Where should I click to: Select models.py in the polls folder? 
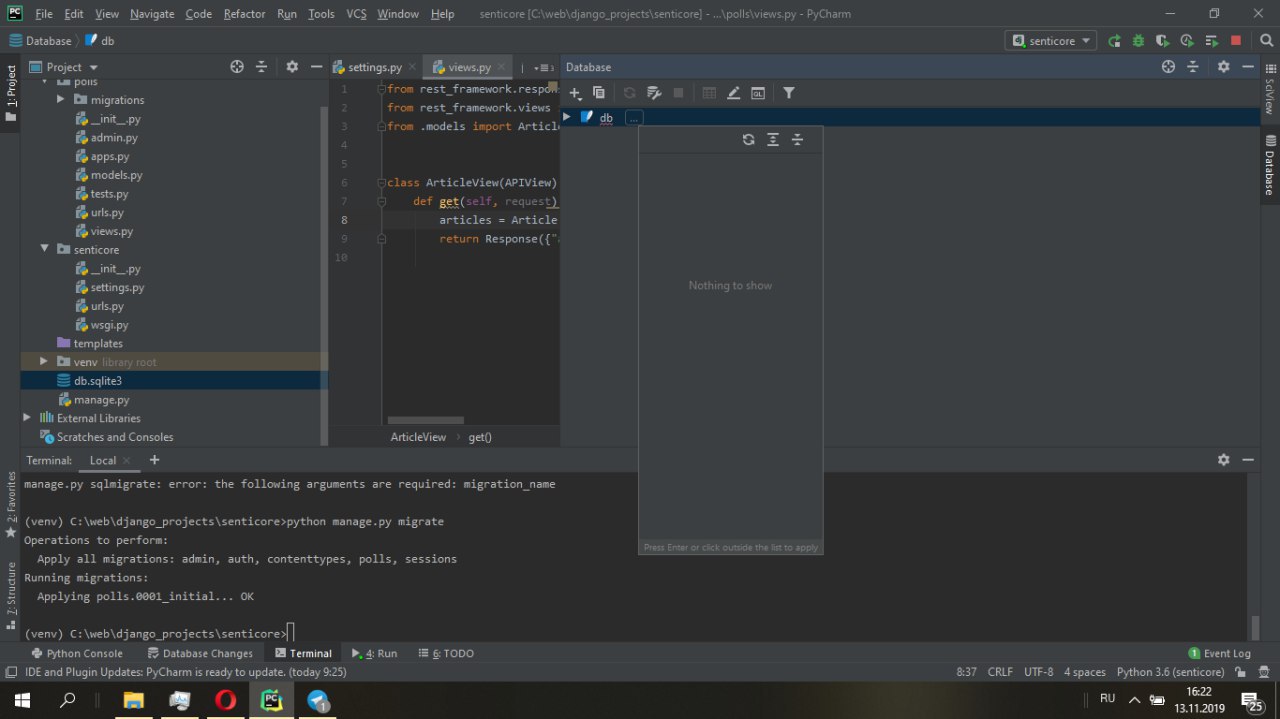(x=116, y=175)
